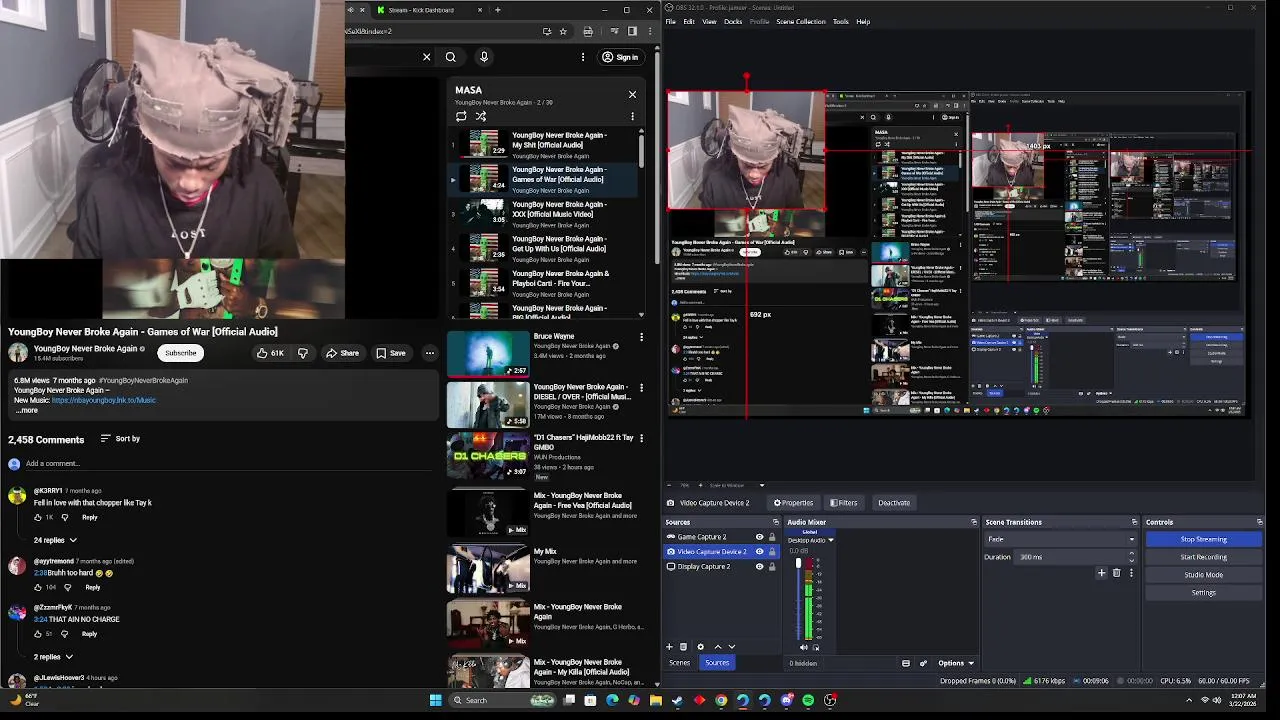The width and height of the screenshot is (1280, 720).
Task: Open OBS Studio Mode
Action: coord(1203,575)
